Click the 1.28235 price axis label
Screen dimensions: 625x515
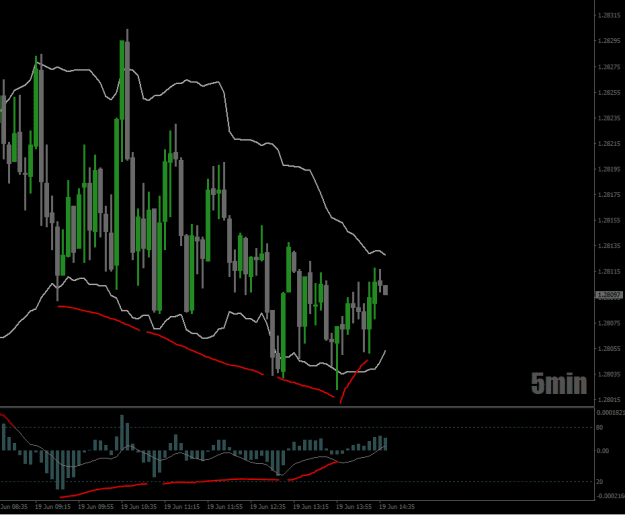click(609, 118)
